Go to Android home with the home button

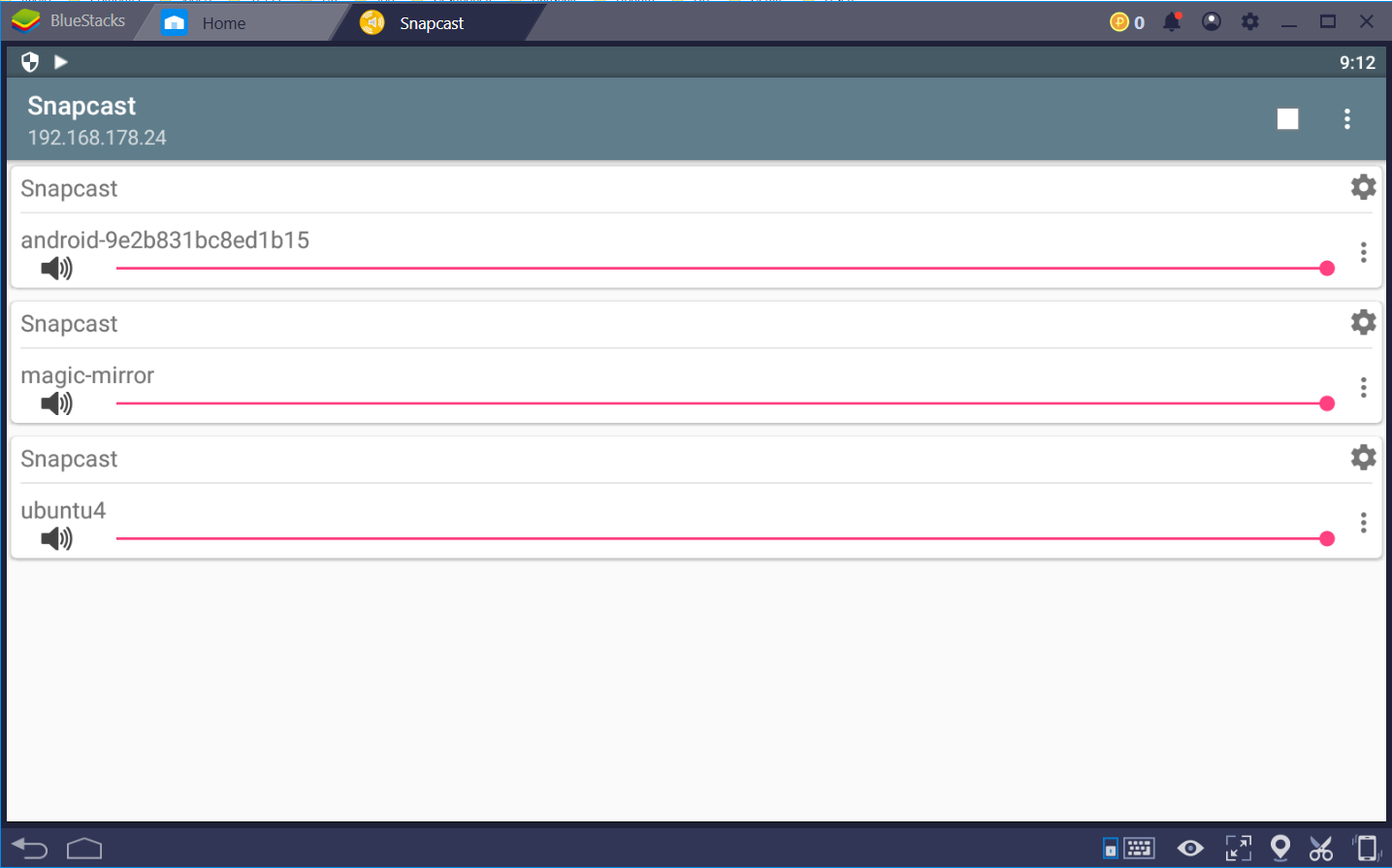pos(84,849)
